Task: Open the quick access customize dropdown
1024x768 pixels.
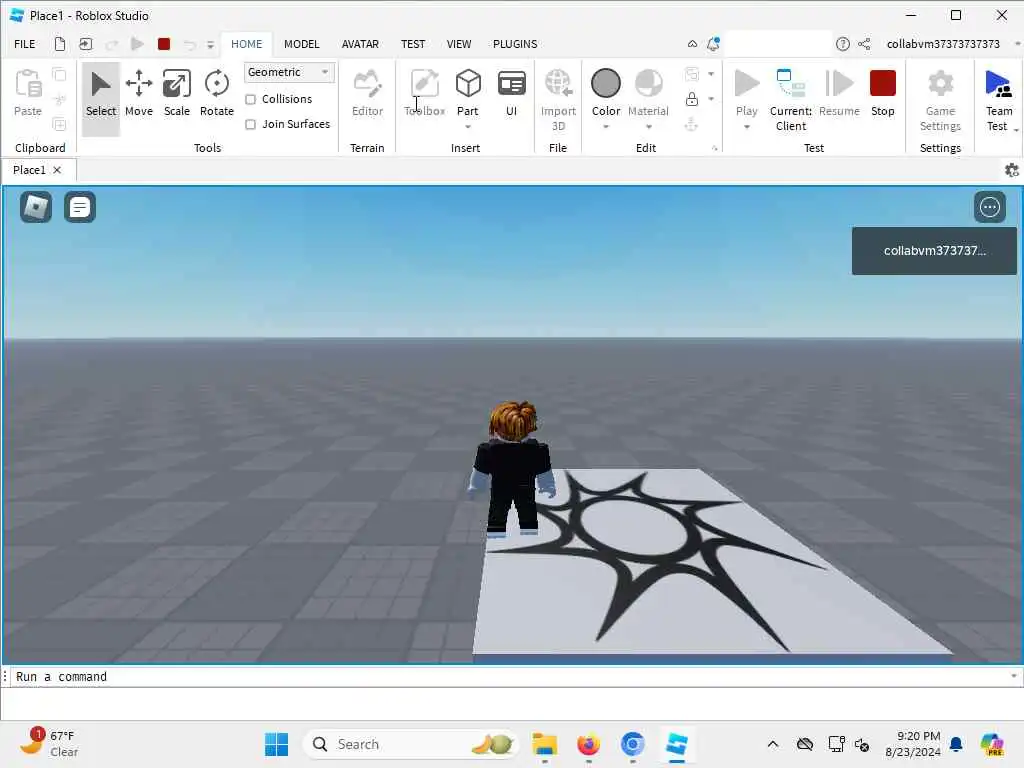Action: 210,44
